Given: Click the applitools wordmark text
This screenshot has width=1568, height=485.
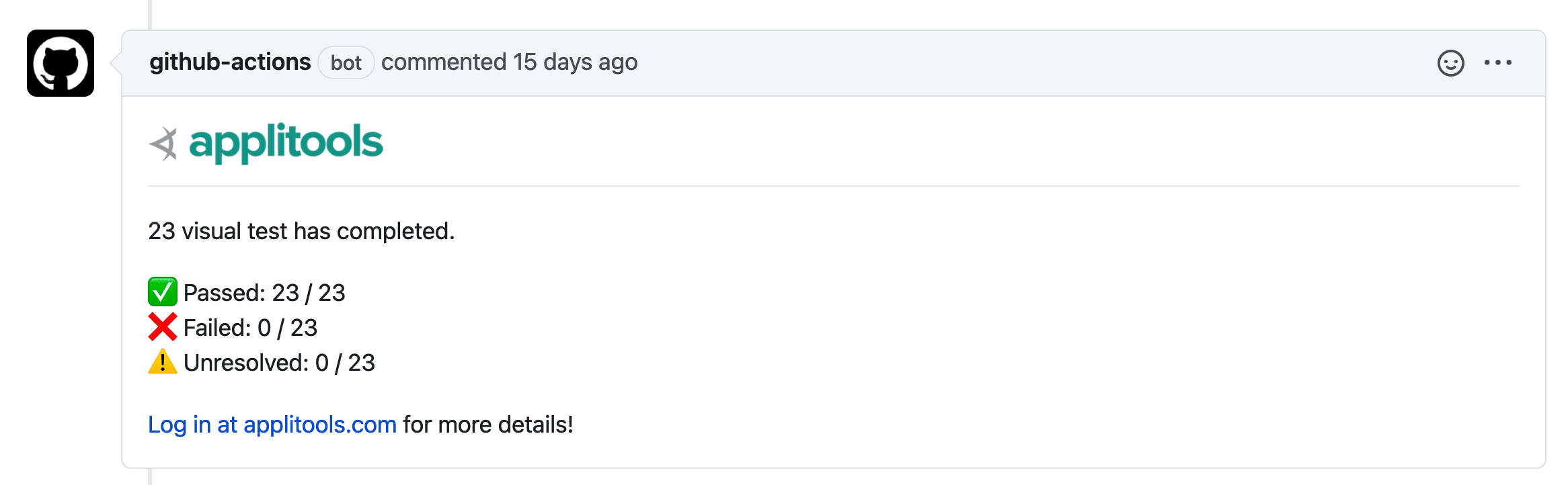Looking at the screenshot, I should coord(286,143).
